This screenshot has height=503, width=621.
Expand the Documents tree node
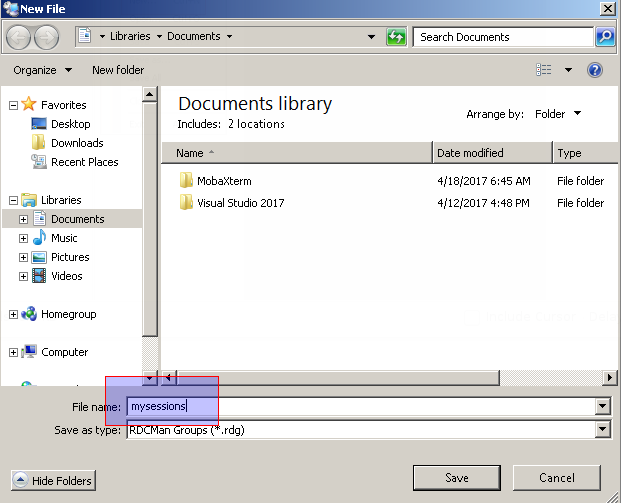(x=23, y=219)
